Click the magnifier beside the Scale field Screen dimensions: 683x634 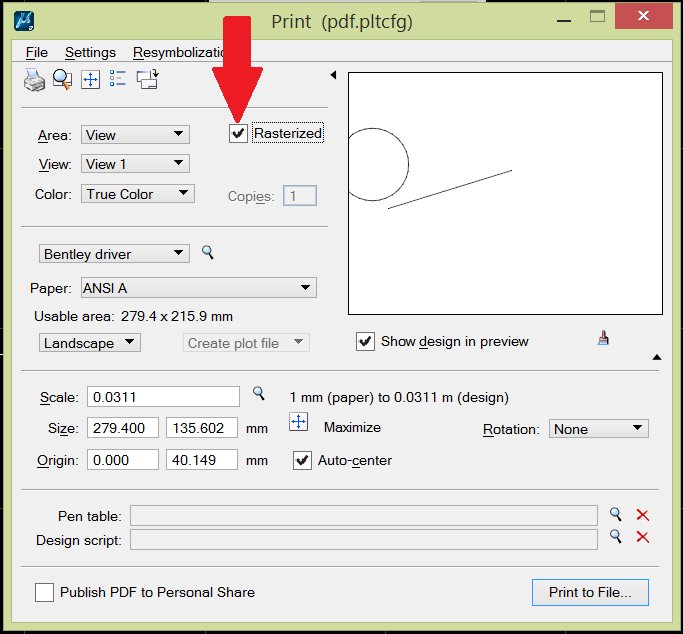pos(259,393)
